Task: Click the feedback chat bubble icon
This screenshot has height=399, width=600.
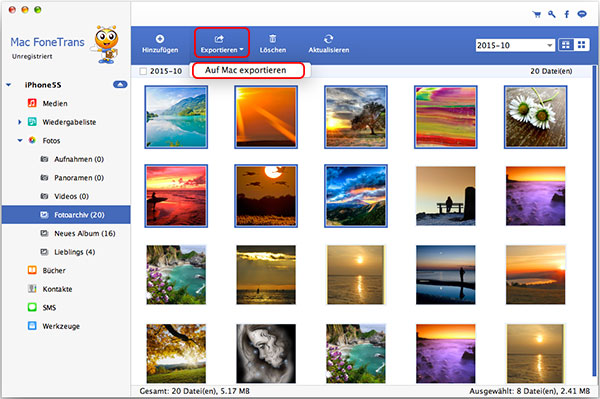Action: [x=582, y=15]
